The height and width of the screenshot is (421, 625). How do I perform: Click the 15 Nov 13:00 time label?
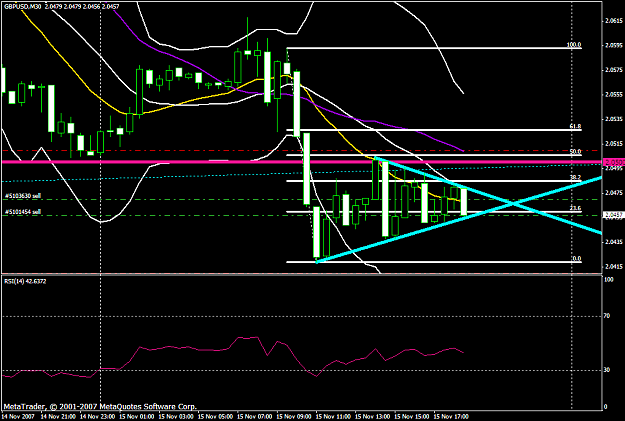[x=373, y=417]
